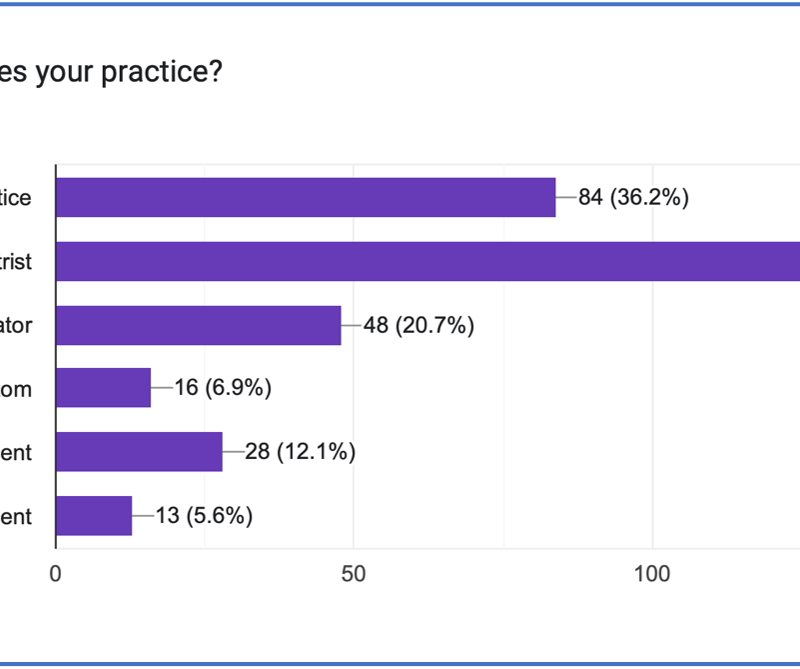This screenshot has width=800, height=669.
Task: Select the category label ending in "om"
Action: [16, 389]
